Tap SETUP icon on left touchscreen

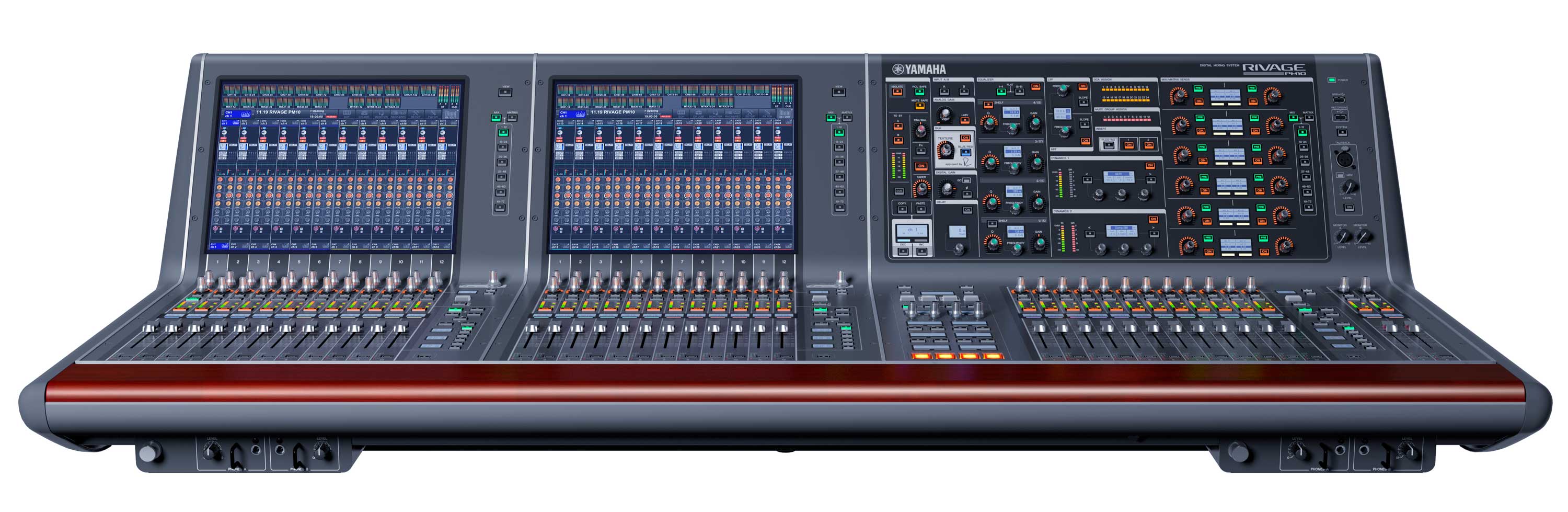point(417,114)
